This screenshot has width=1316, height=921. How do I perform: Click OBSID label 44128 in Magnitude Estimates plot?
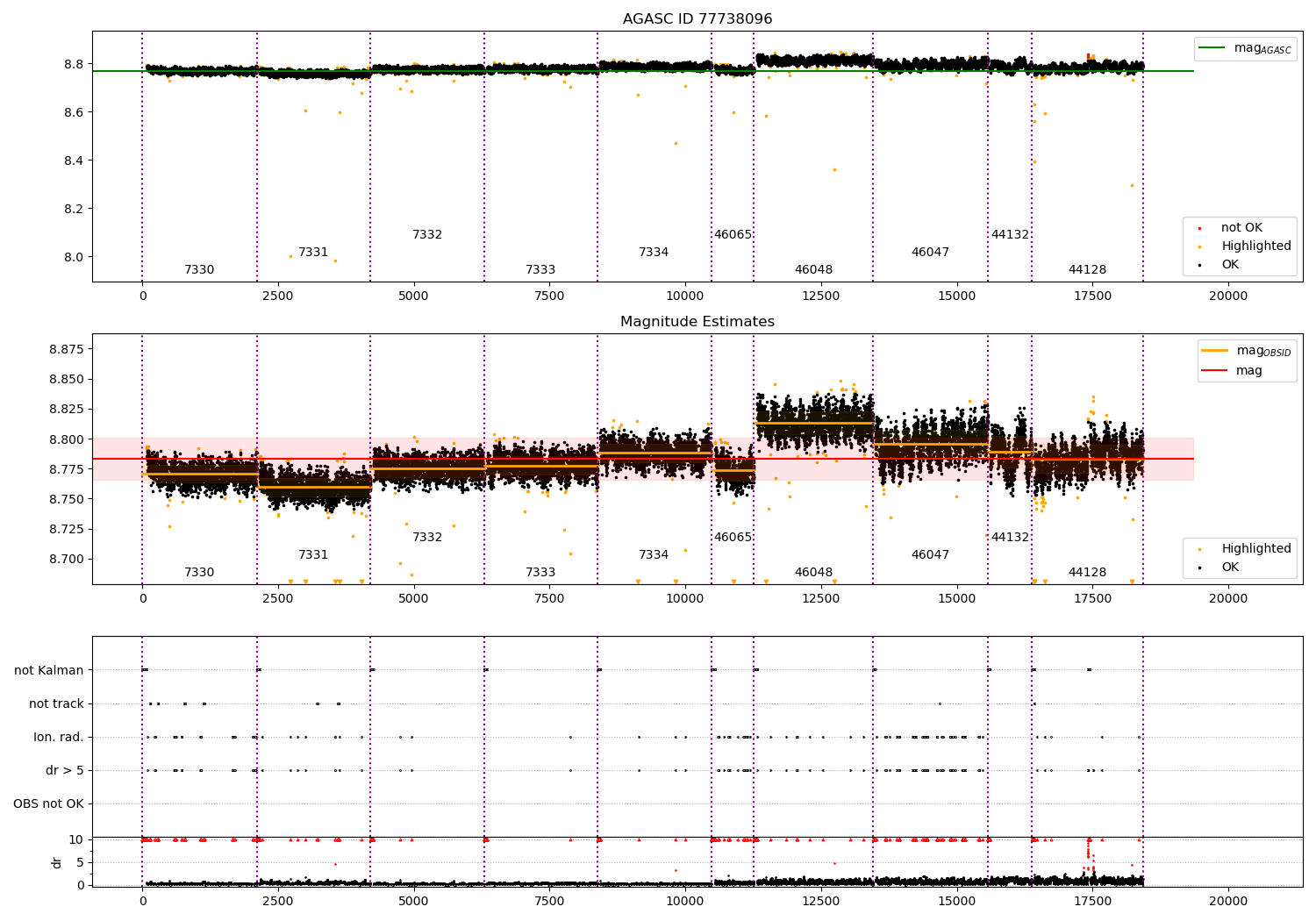pos(1087,573)
